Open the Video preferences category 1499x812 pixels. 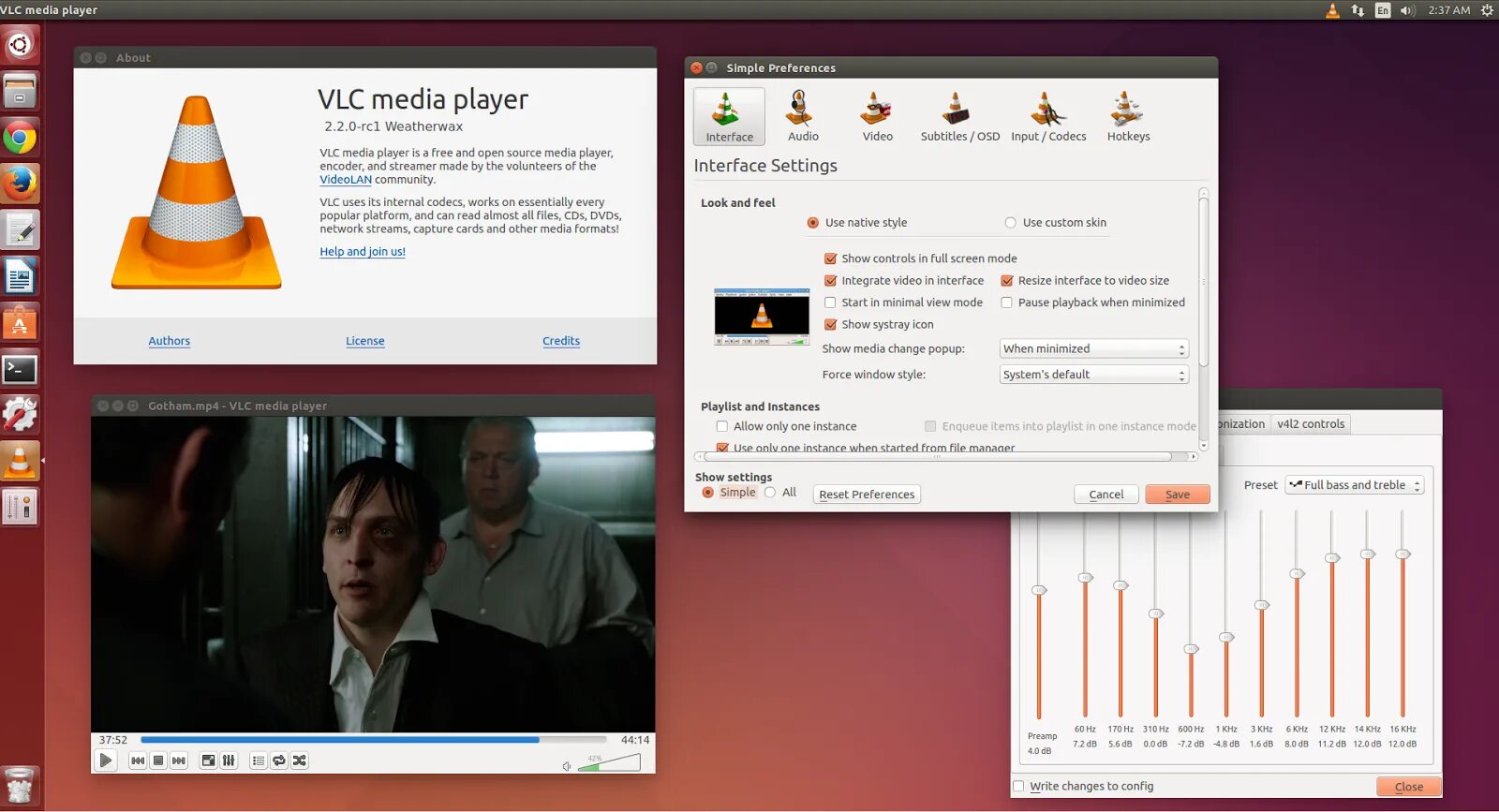pos(877,116)
